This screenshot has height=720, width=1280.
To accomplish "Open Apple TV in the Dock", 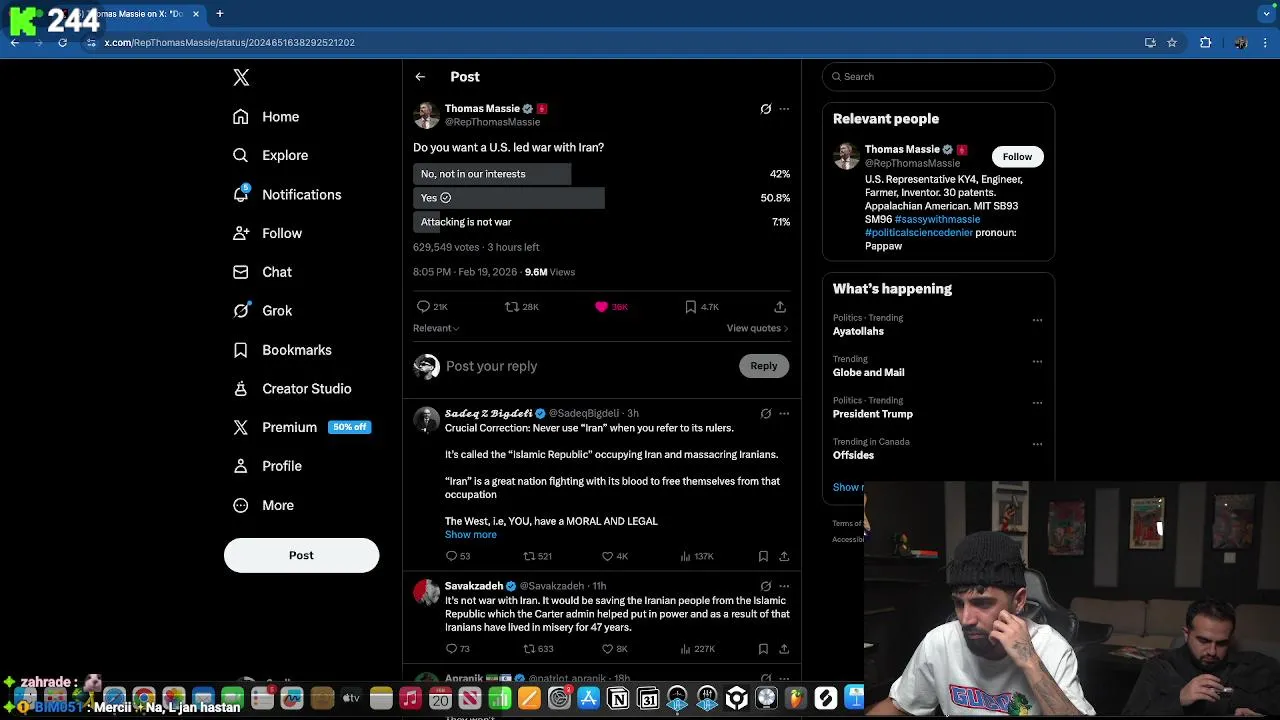I will pos(351,698).
